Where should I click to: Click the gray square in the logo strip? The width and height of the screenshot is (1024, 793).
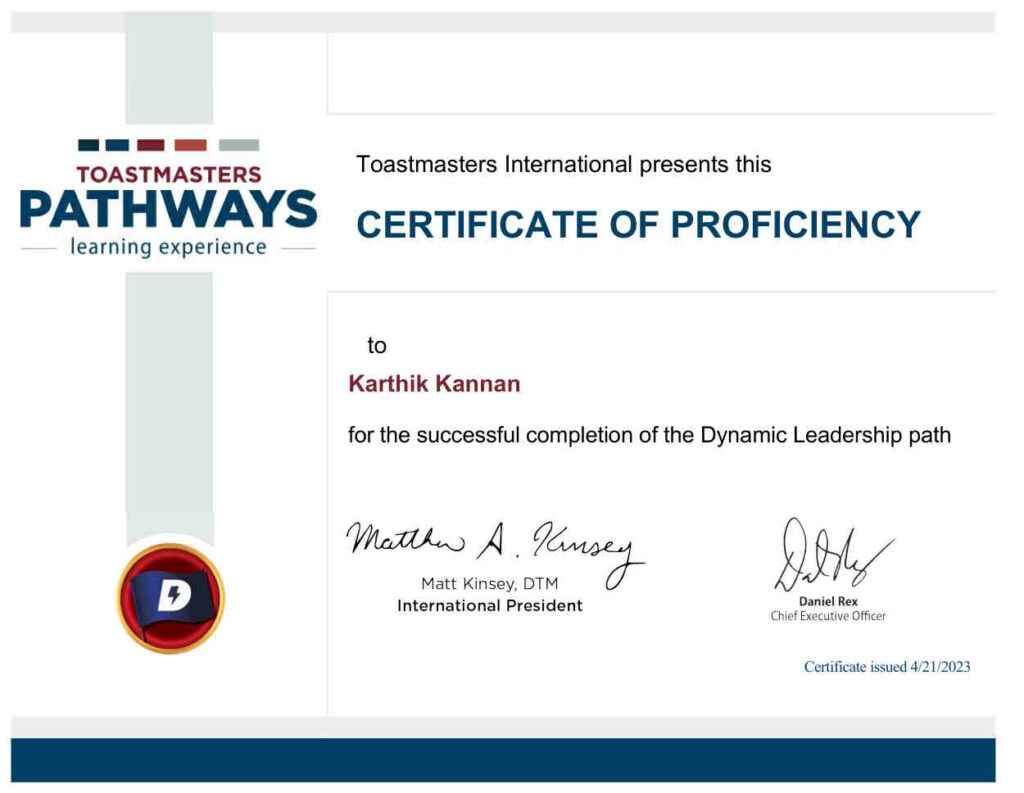pyautogui.click(x=238, y=144)
